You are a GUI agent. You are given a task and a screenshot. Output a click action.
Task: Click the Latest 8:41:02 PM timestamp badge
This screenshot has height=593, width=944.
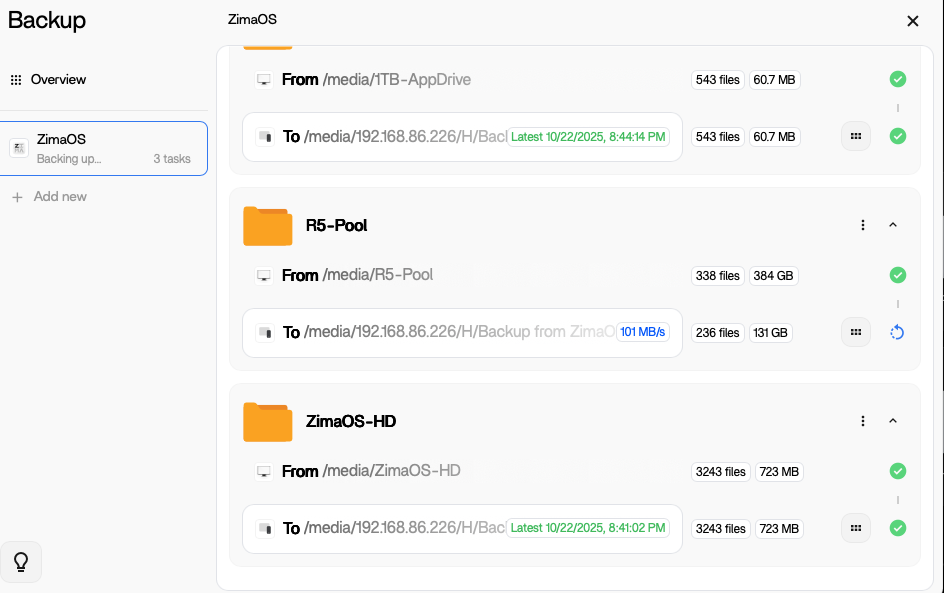pyautogui.click(x=588, y=528)
